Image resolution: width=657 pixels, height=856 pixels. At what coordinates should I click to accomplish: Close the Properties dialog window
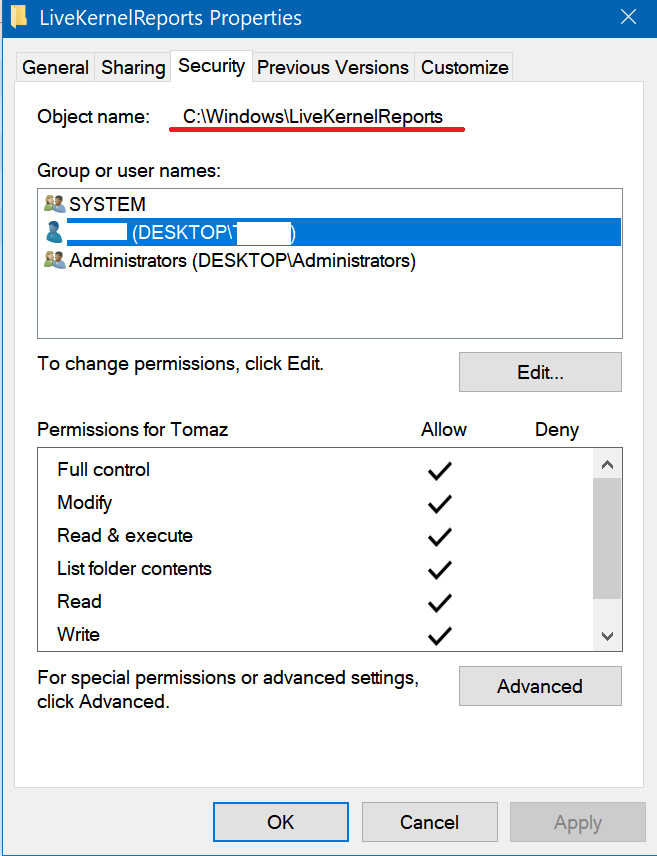point(629,17)
